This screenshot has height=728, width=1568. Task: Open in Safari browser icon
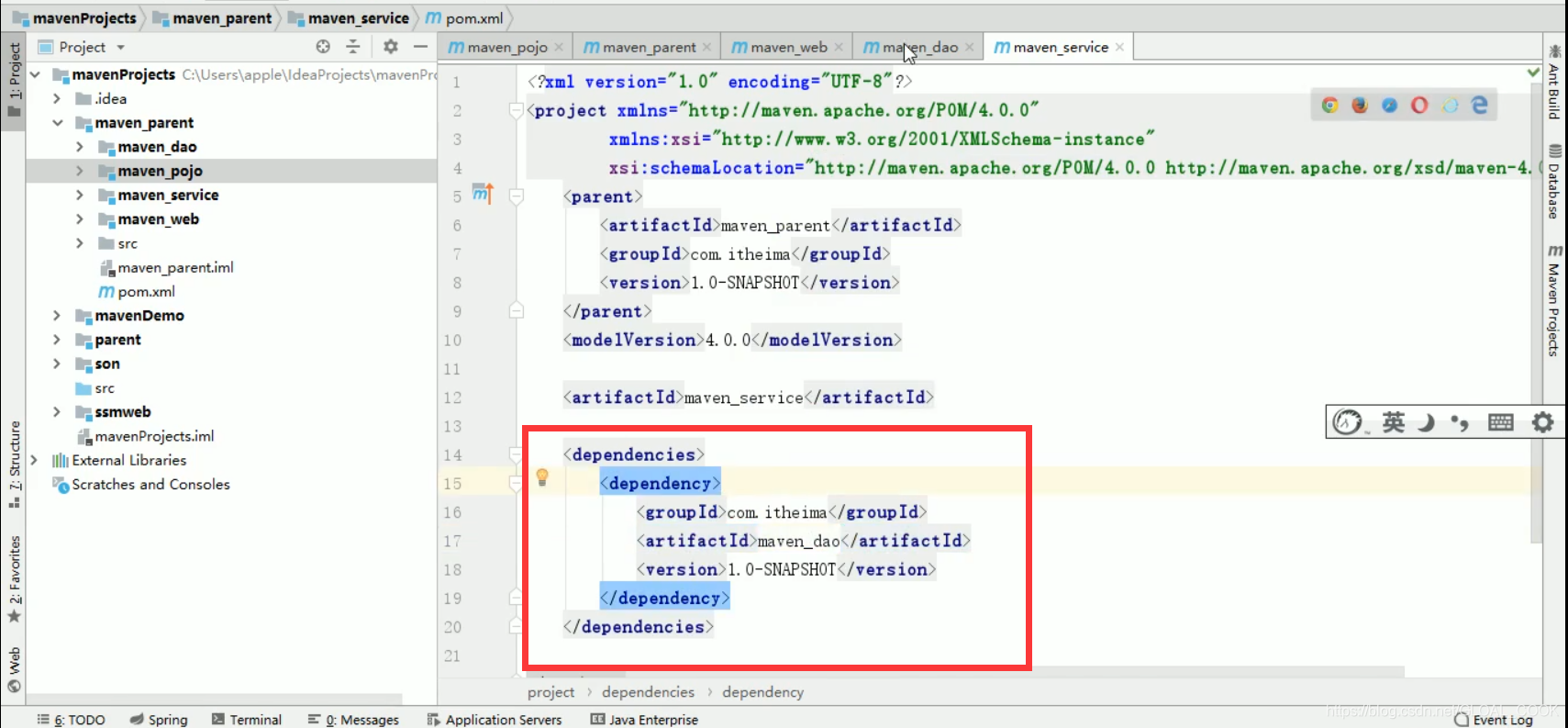coord(1390,106)
